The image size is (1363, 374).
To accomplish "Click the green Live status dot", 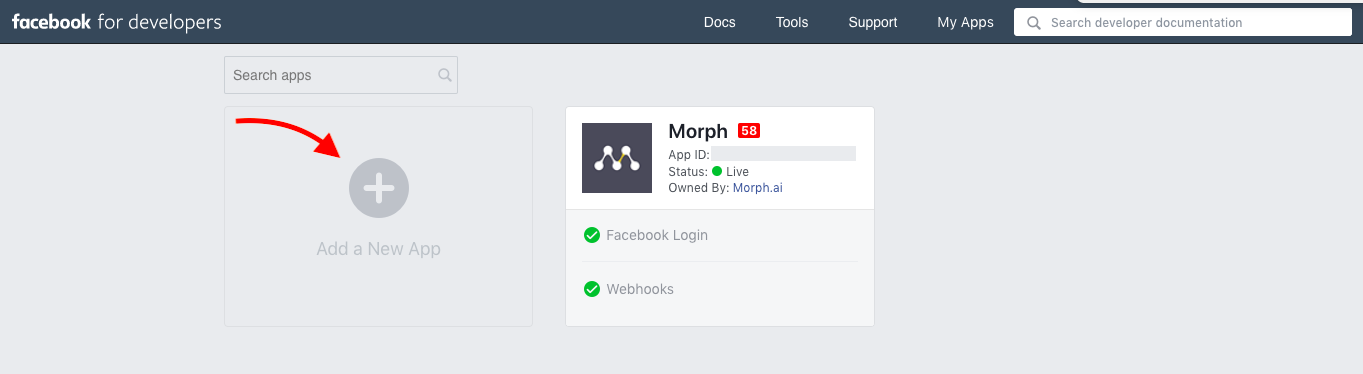I will point(717,171).
